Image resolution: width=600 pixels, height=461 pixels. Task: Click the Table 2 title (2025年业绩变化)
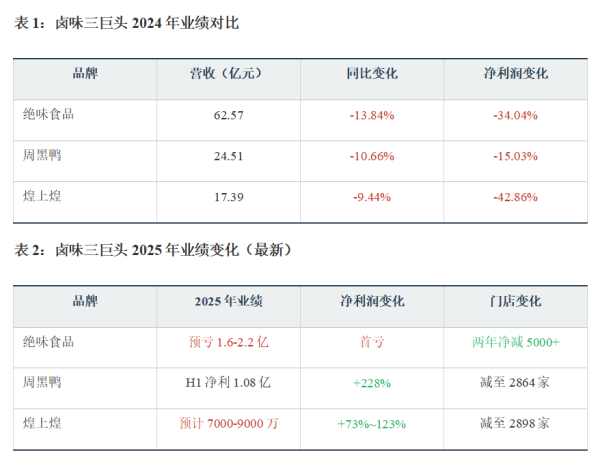[x=154, y=249]
